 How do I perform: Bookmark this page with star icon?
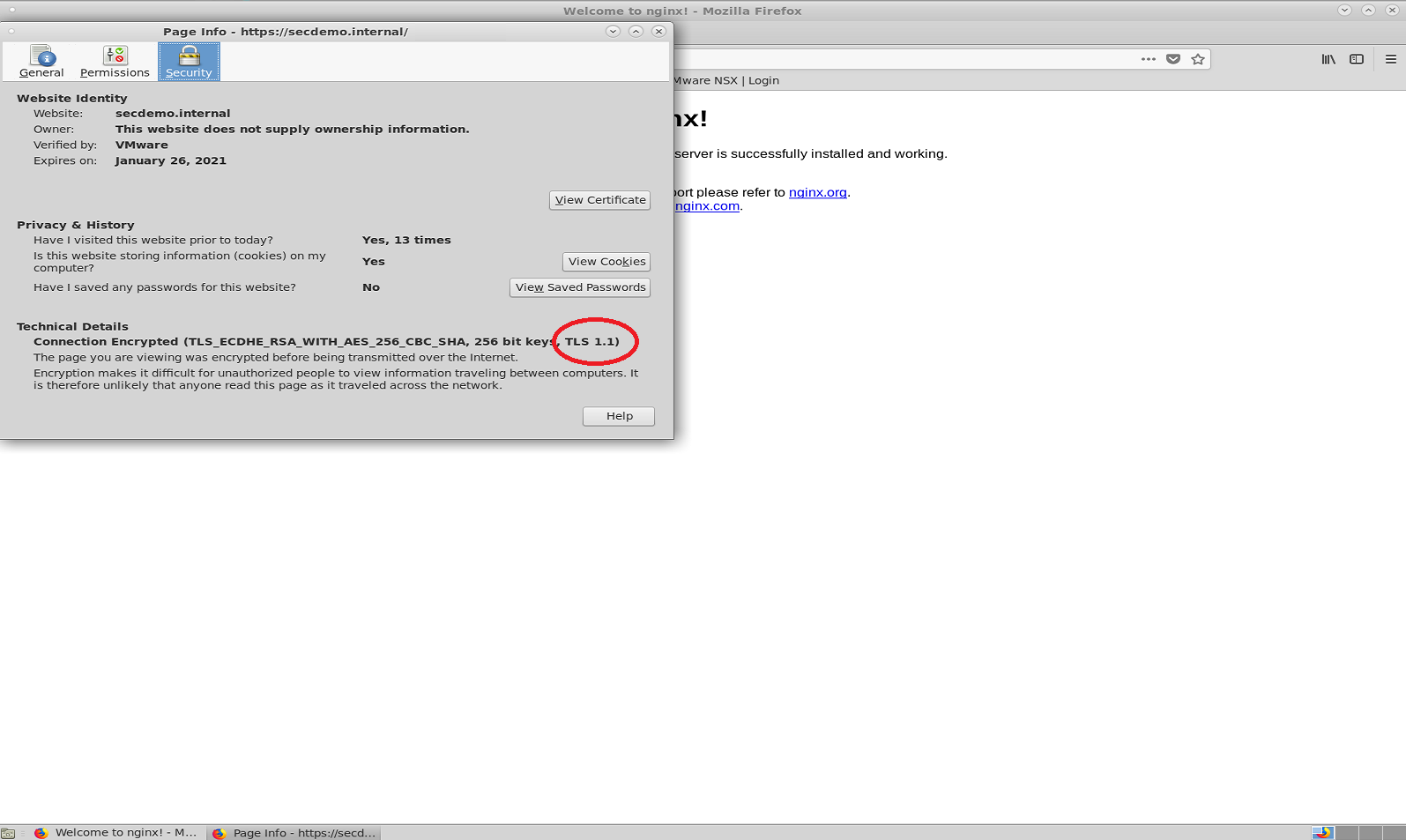pyautogui.click(x=1198, y=59)
